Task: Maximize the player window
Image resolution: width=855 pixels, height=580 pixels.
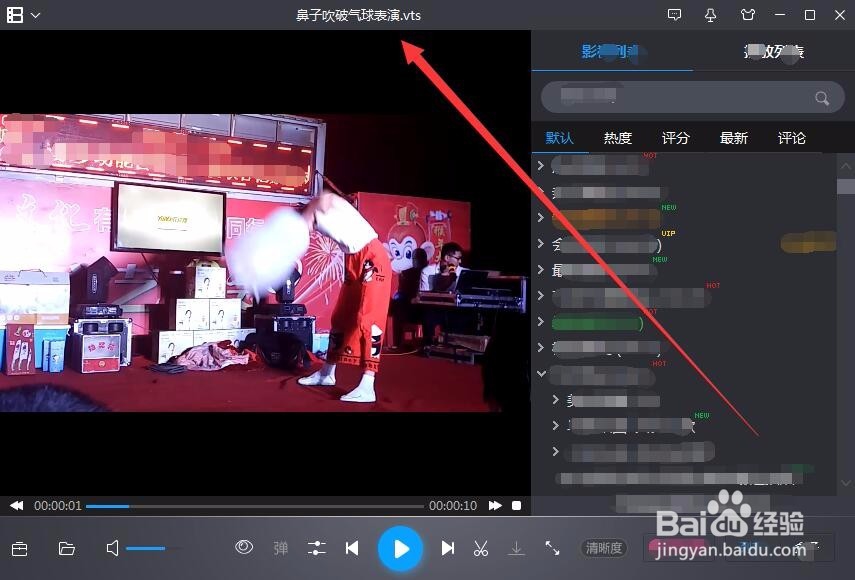Action: click(x=810, y=15)
